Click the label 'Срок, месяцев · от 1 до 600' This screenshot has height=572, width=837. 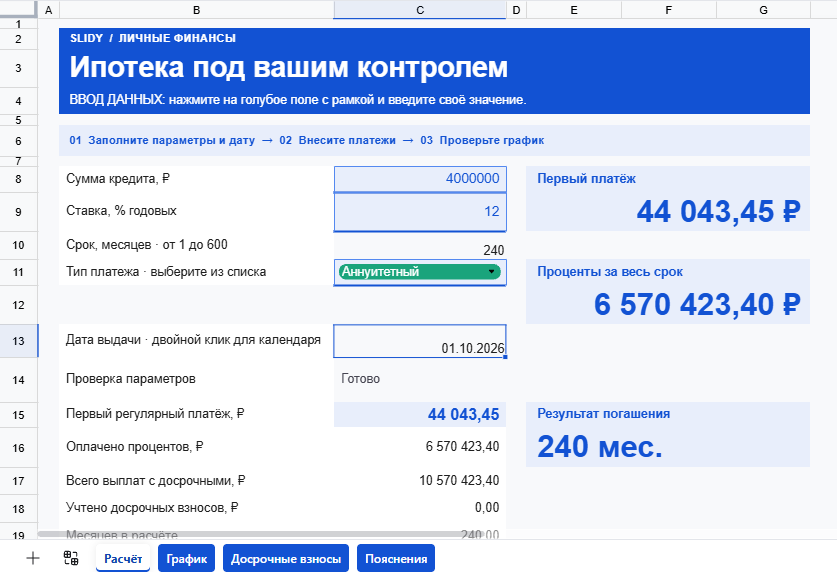tap(147, 245)
